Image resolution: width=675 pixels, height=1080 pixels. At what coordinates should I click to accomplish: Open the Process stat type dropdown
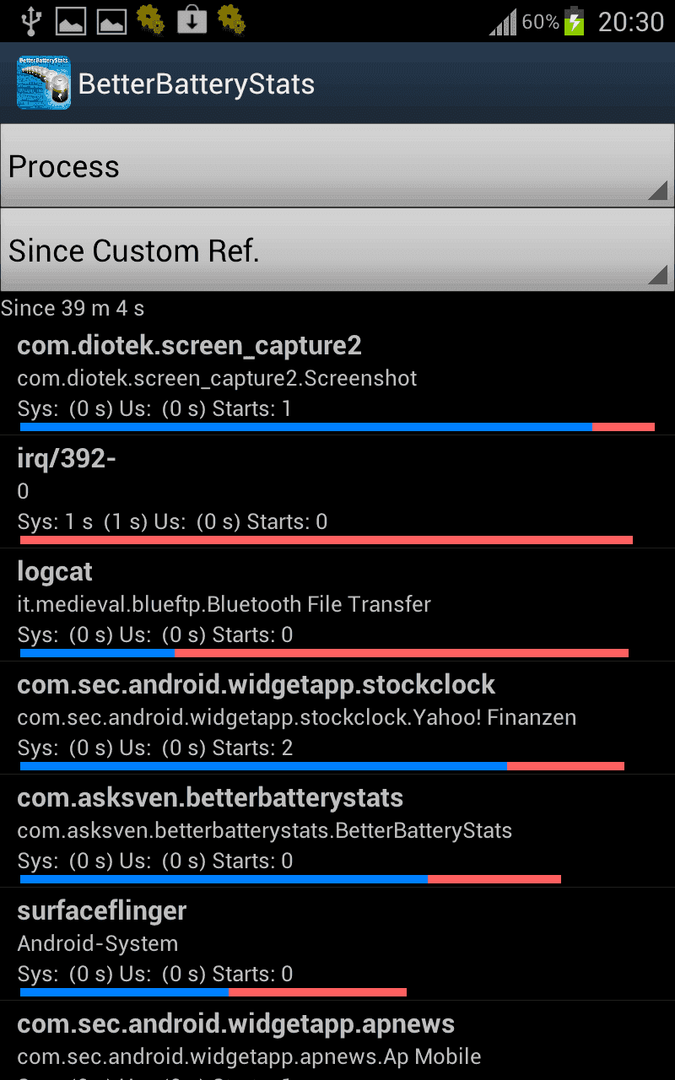(338, 166)
